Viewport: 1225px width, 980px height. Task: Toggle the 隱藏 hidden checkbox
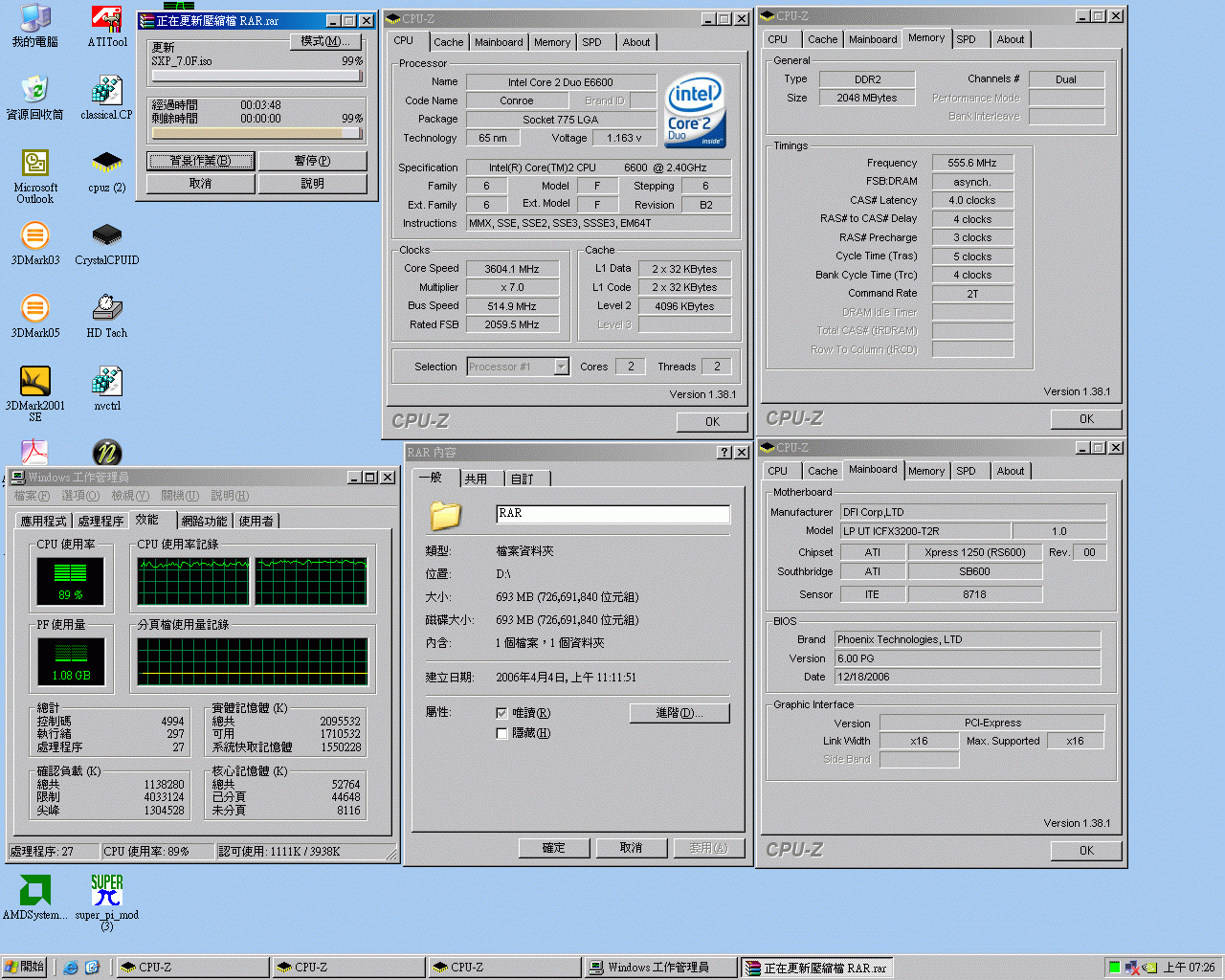[x=501, y=733]
